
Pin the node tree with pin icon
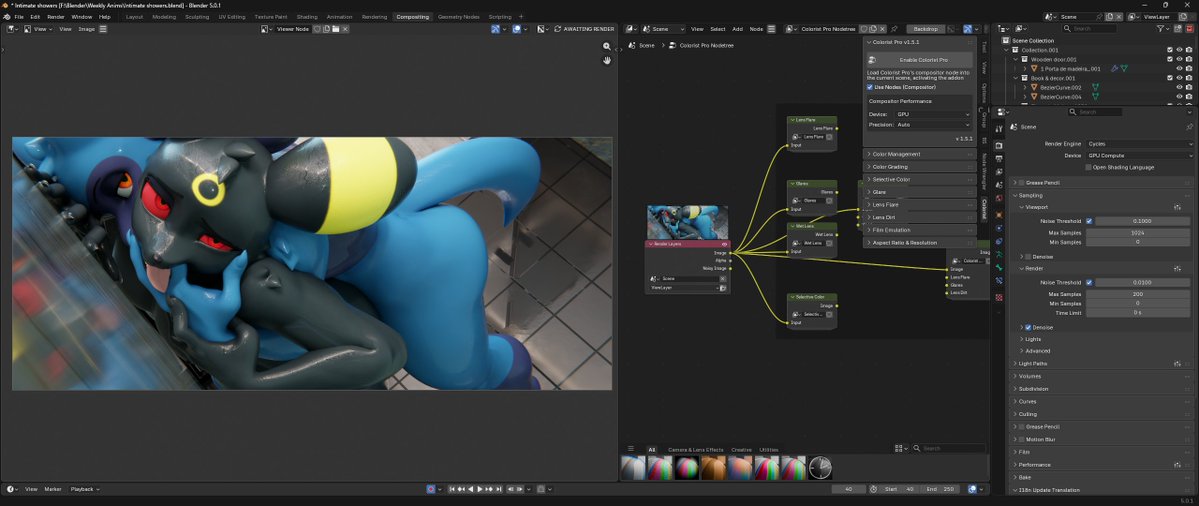click(x=894, y=28)
